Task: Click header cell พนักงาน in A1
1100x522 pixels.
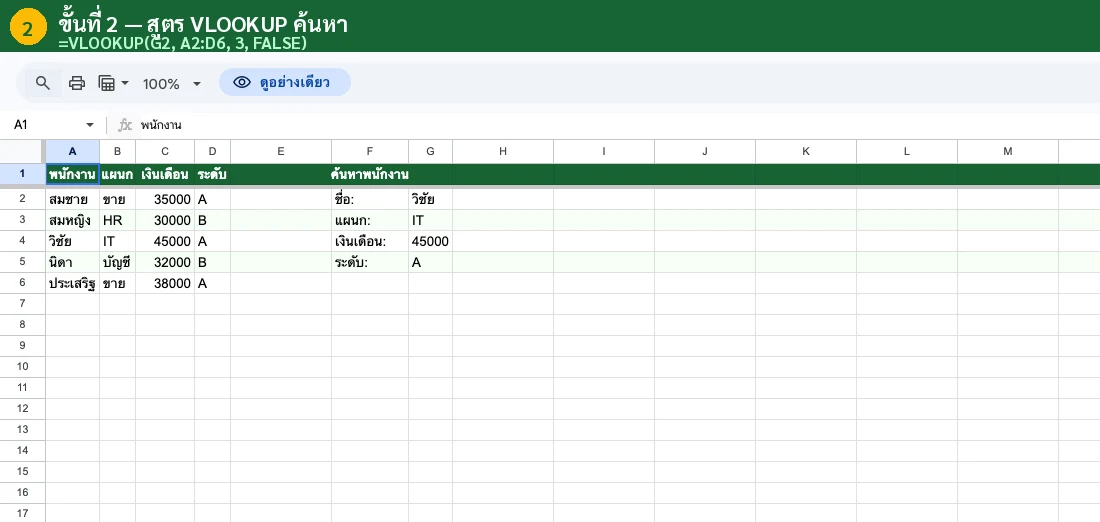Action: [72, 174]
